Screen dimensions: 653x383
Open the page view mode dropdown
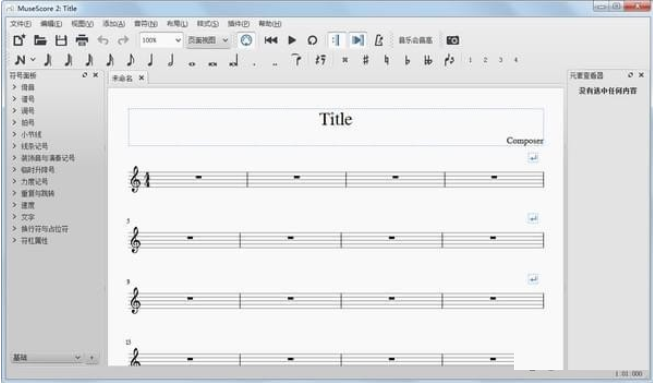pos(208,40)
